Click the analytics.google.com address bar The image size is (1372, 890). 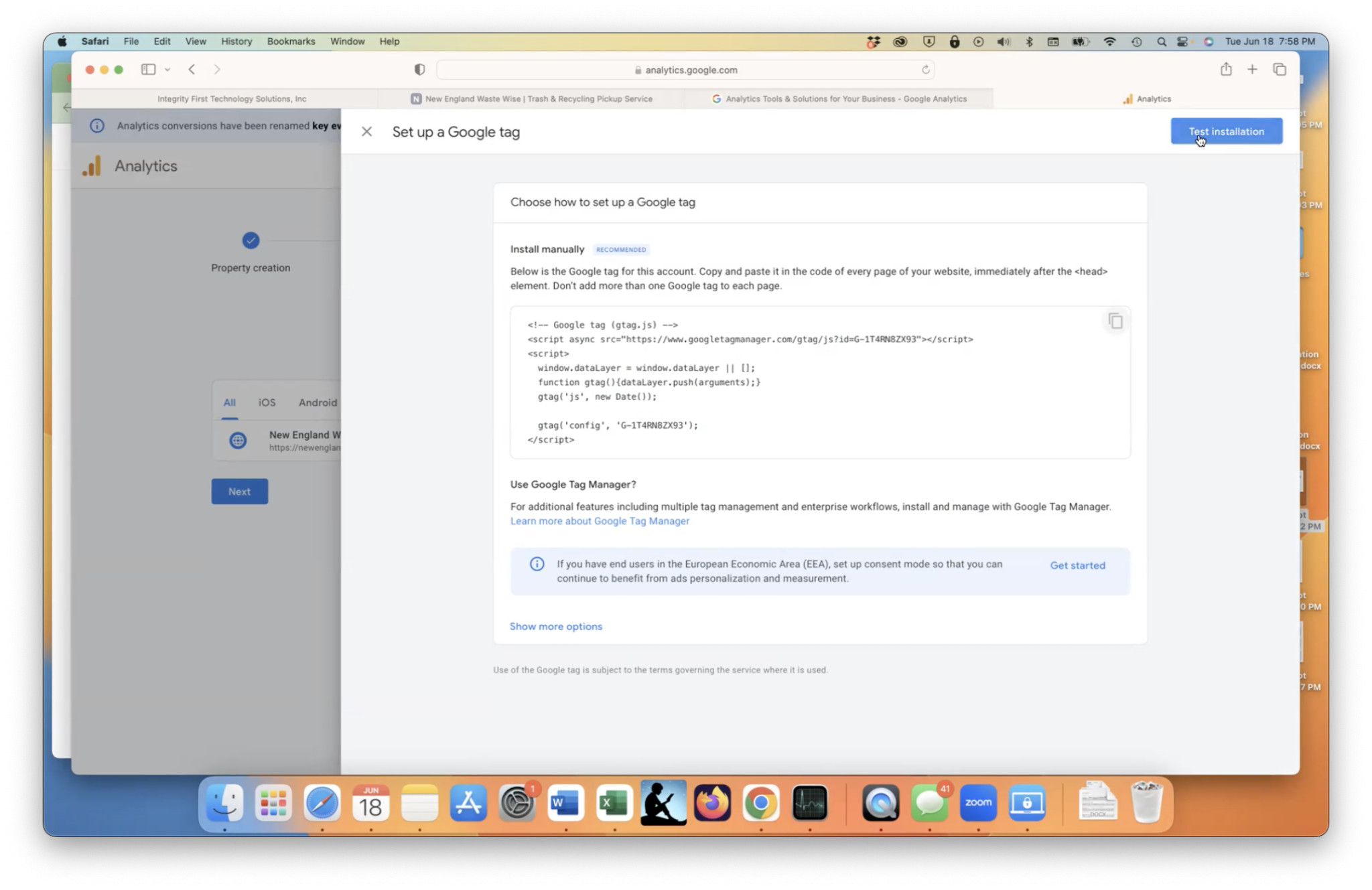pyautogui.click(x=685, y=70)
